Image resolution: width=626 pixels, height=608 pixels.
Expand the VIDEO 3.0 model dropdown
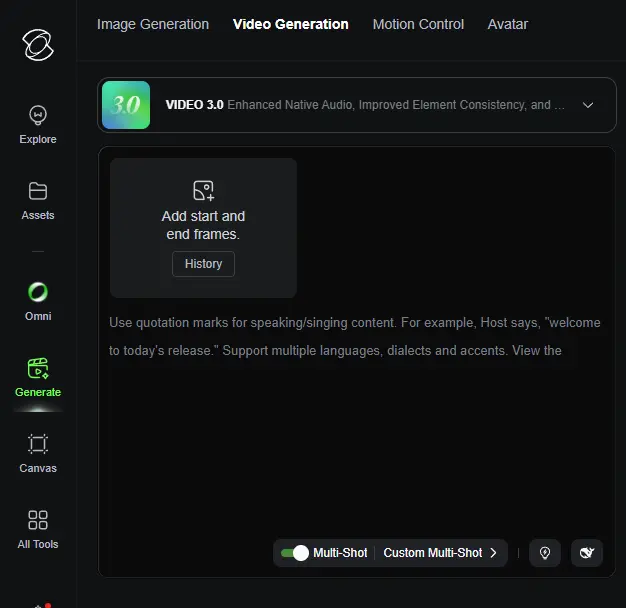pos(588,105)
